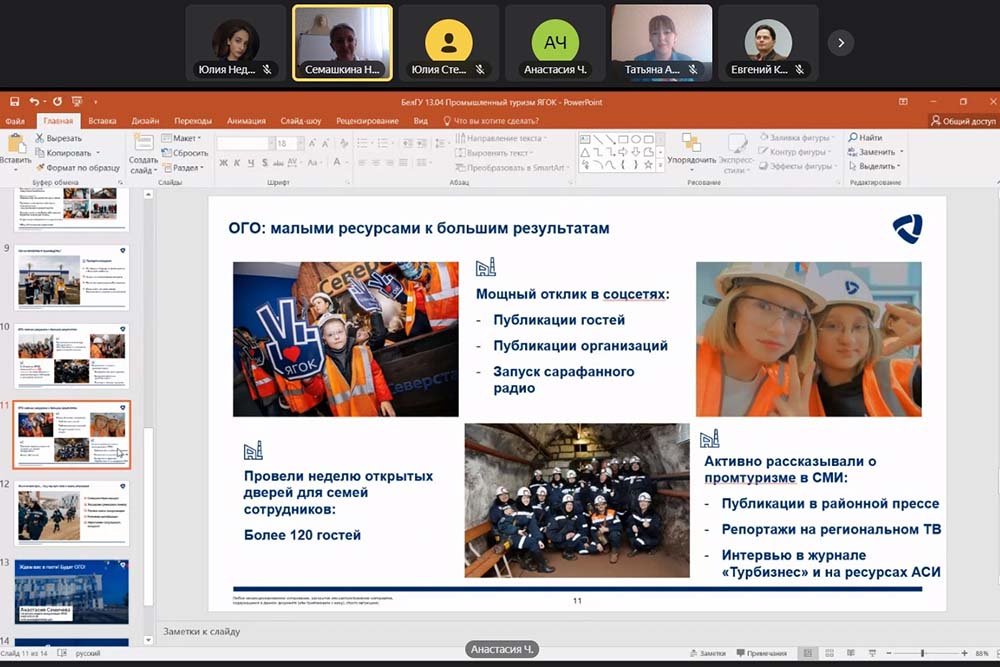1000x667 pixels.
Task: Switch to the Вставка ribbon tab
Action: (x=102, y=121)
